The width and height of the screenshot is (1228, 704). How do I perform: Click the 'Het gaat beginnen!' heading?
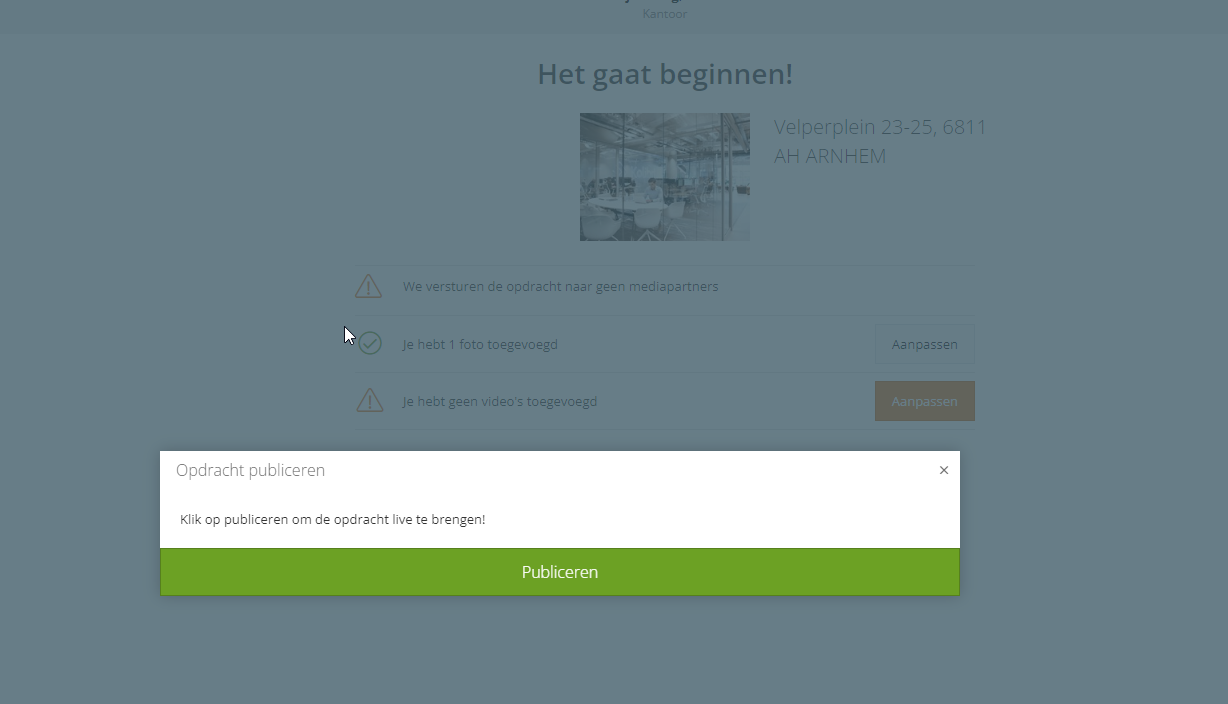[665, 74]
